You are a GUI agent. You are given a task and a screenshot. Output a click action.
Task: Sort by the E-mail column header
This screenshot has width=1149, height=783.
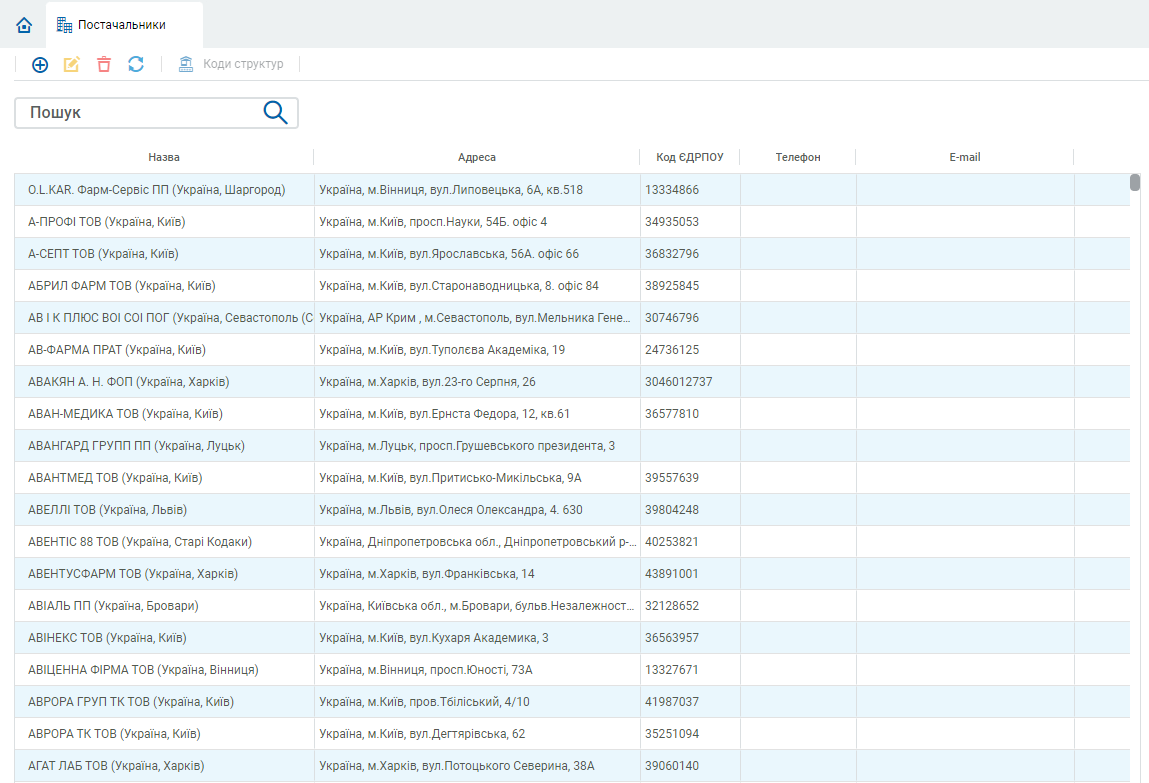tap(964, 157)
